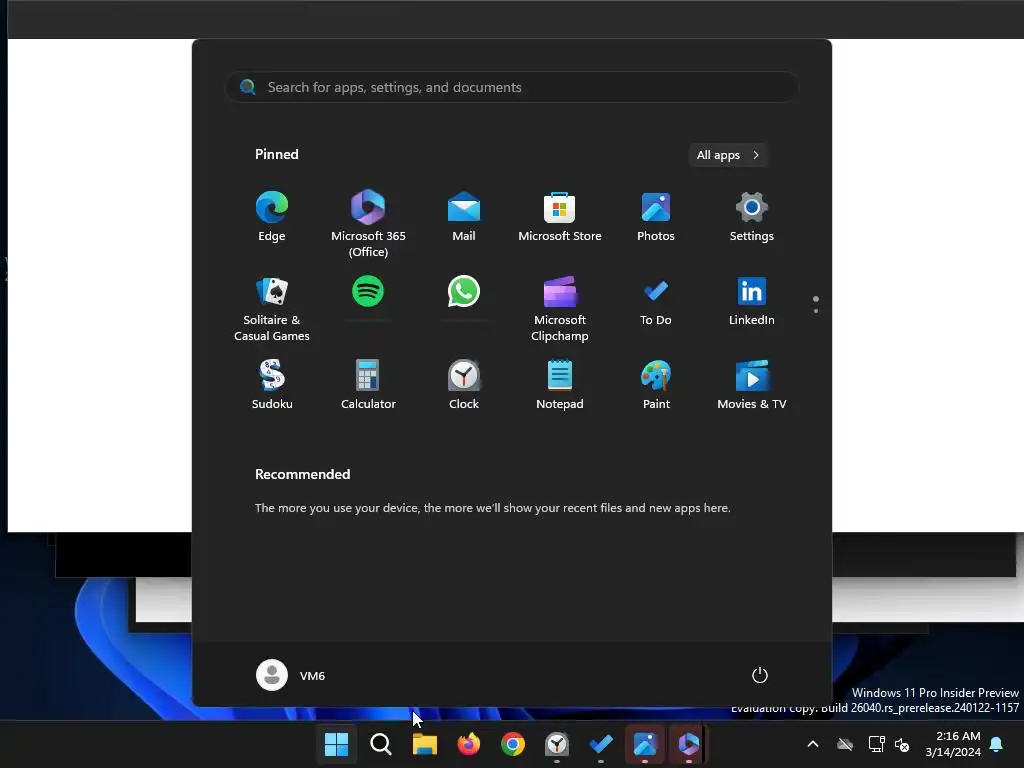1024x768 pixels.
Task: Open the To Do app in Start menu
Action: click(x=656, y=301)
